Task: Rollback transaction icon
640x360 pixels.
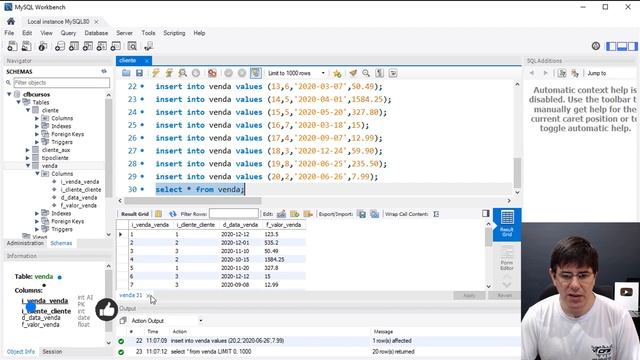Action: click(x=242, y=73)
